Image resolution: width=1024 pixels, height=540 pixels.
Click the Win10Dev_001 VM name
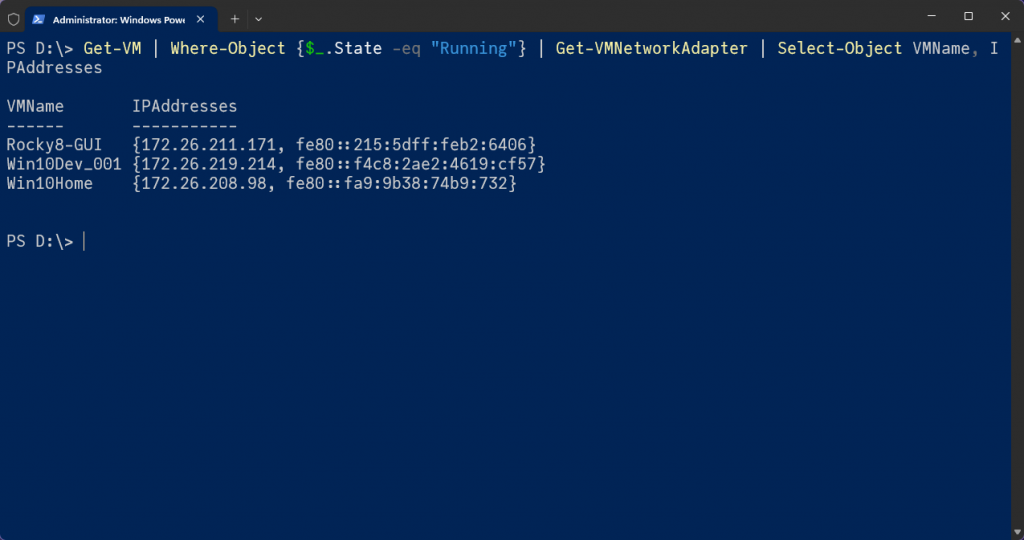(63, 164)
